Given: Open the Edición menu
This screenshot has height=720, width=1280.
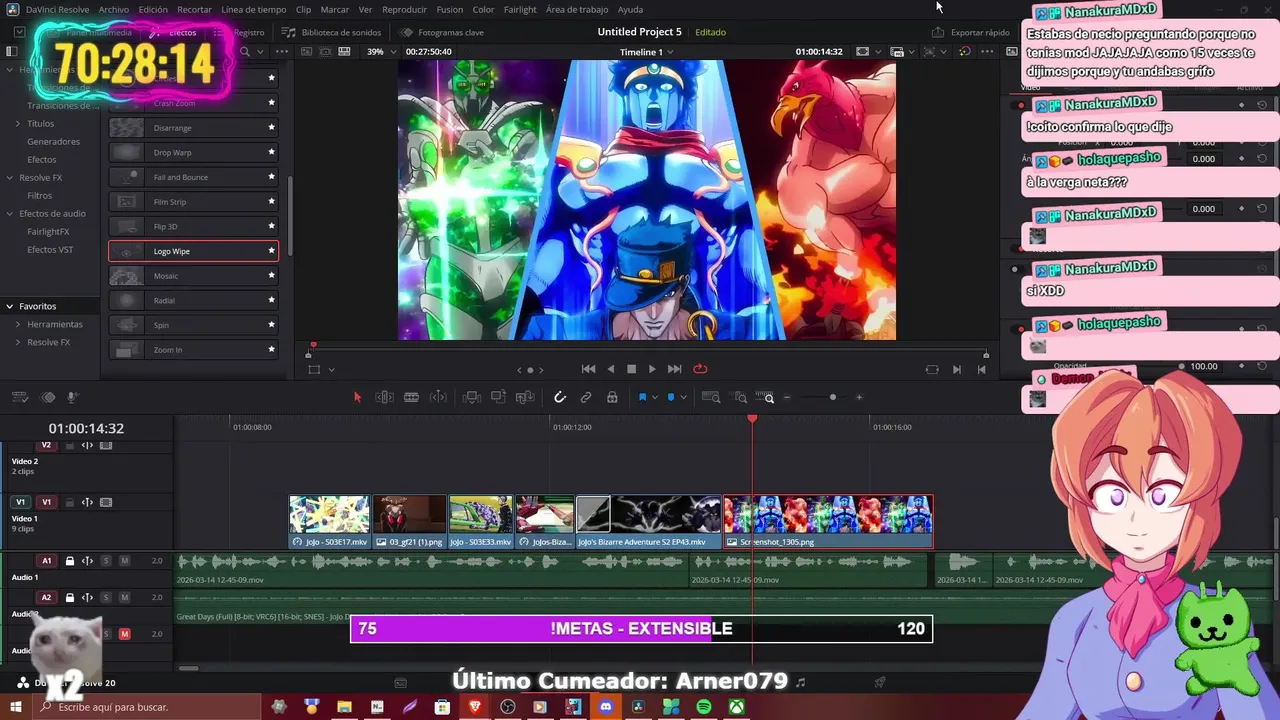Looking at the screenshot, I should coord(153,9).
